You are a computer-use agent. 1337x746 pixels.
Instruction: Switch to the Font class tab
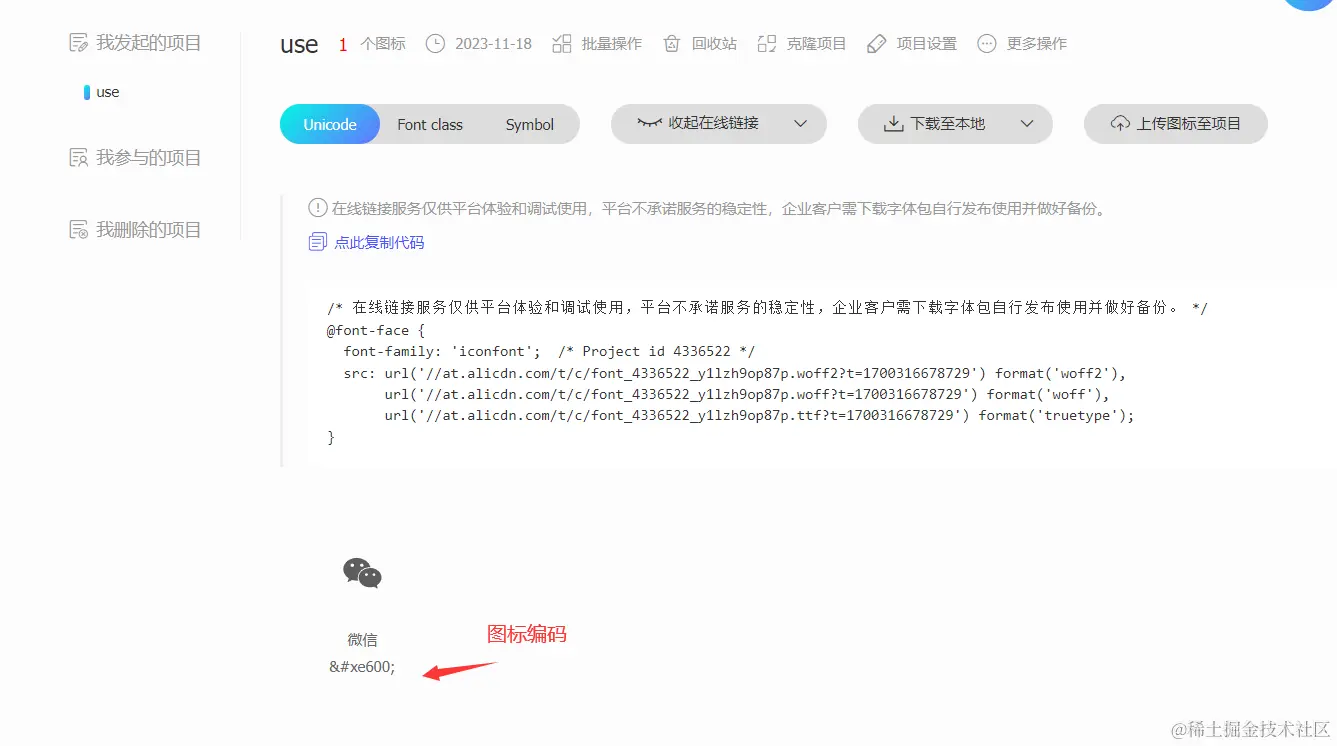click(430, 124)
